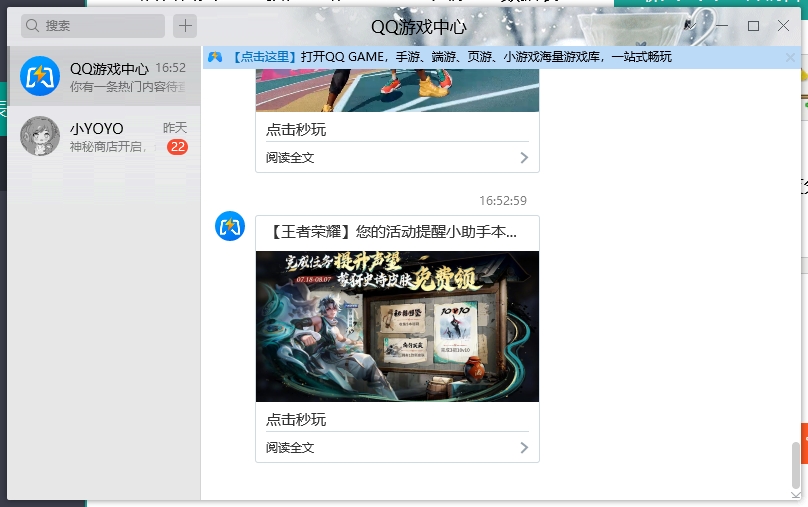Click the 【点击这里】 banner link
The width and height of the screenshot is (808, 507).
[x=264, y=57]
